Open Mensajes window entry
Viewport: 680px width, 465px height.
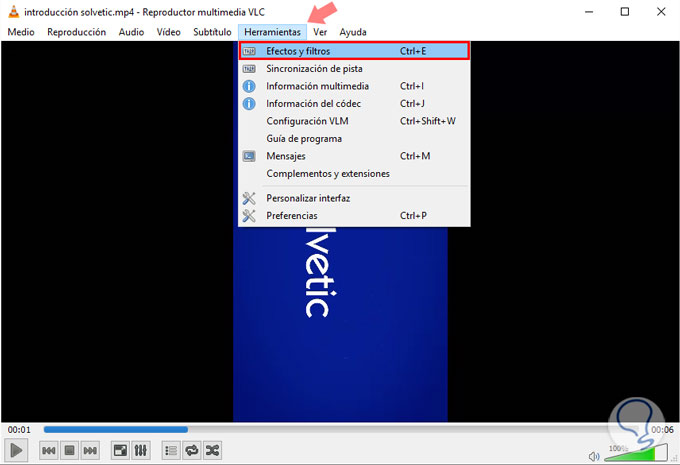tap(354, 156)
